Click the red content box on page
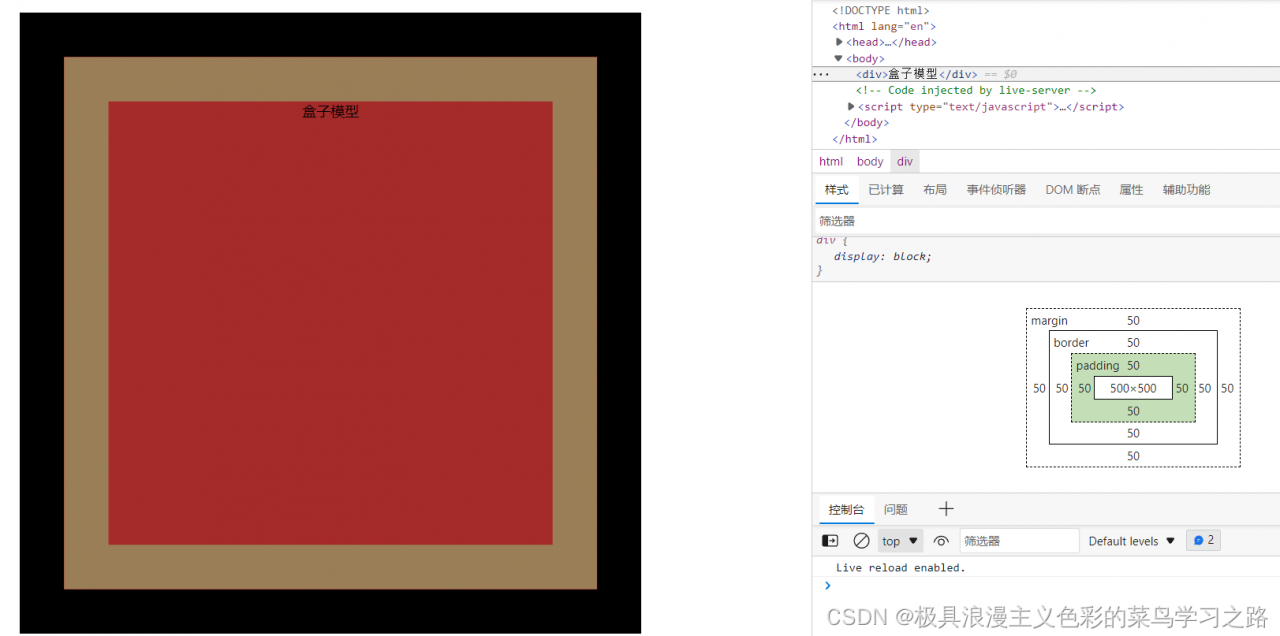This screenshot has width=1280, height=636. click(x=330, y=323)
